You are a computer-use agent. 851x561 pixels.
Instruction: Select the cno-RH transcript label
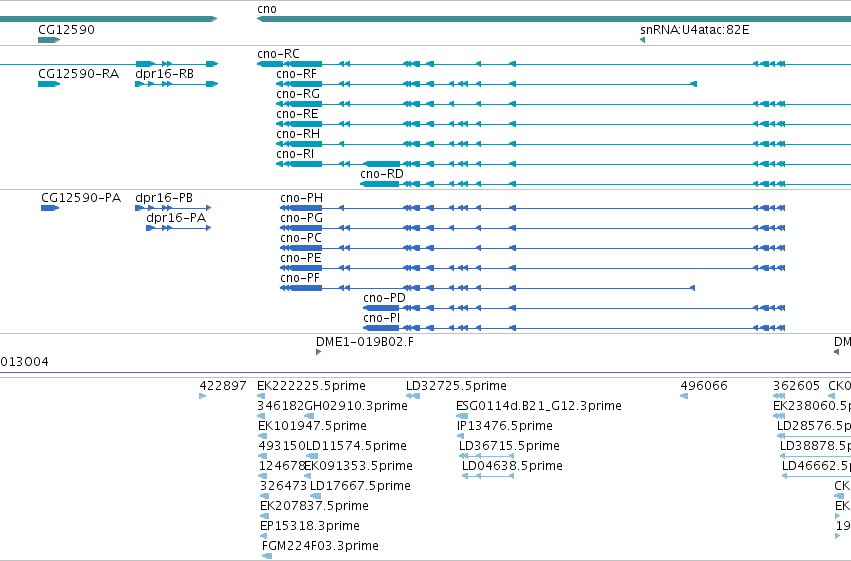coord(298,134)
